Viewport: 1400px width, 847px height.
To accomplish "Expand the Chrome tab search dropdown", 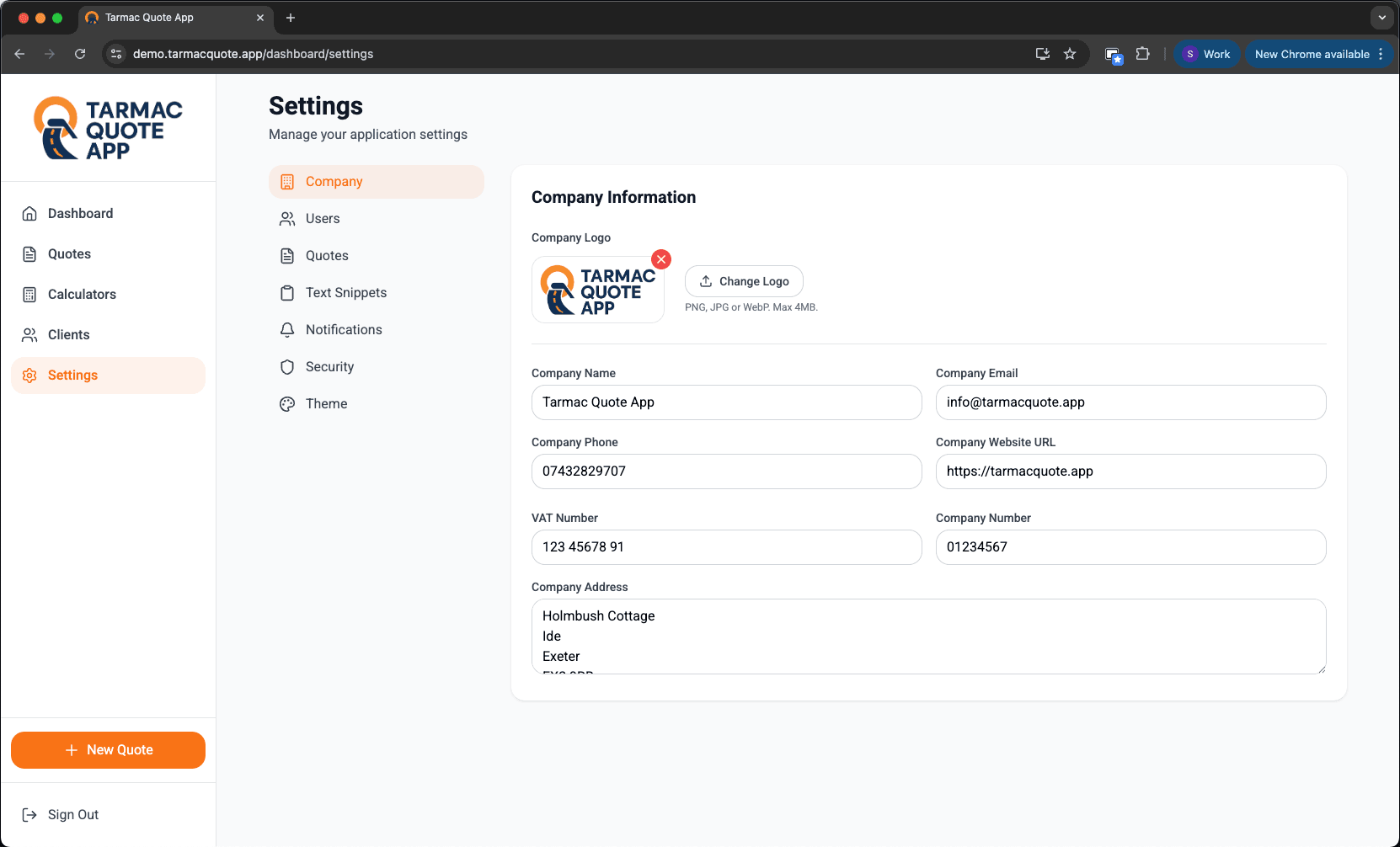I will [x=1381, y=18].
